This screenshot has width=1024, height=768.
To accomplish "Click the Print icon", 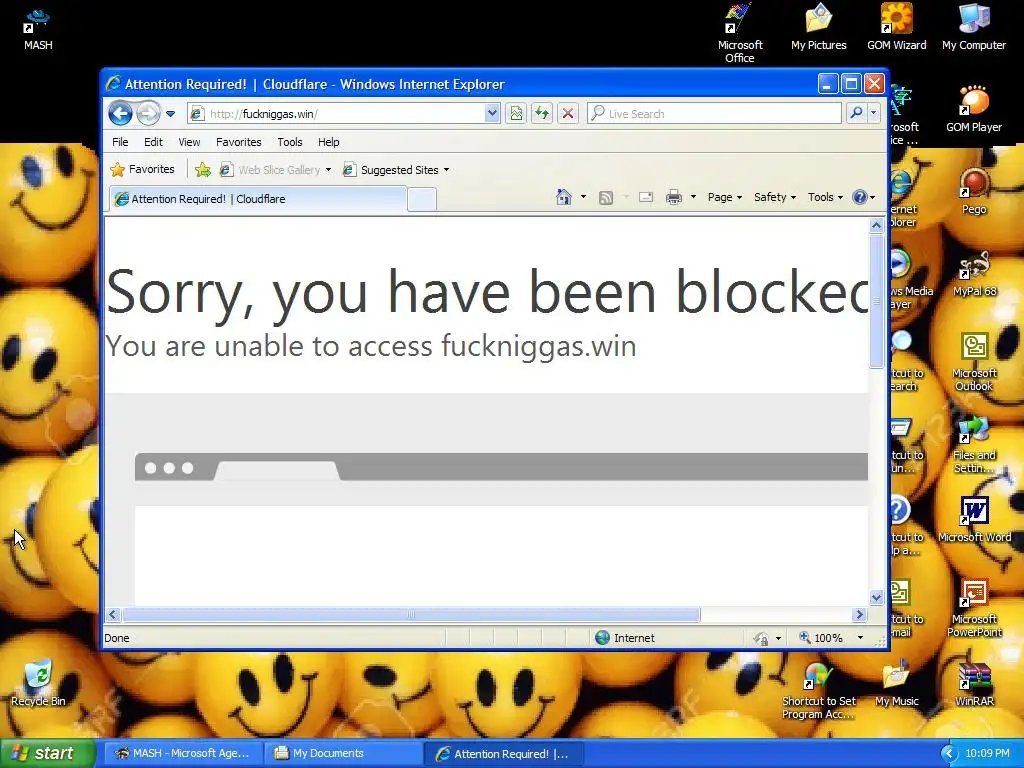I will (674, 197).
